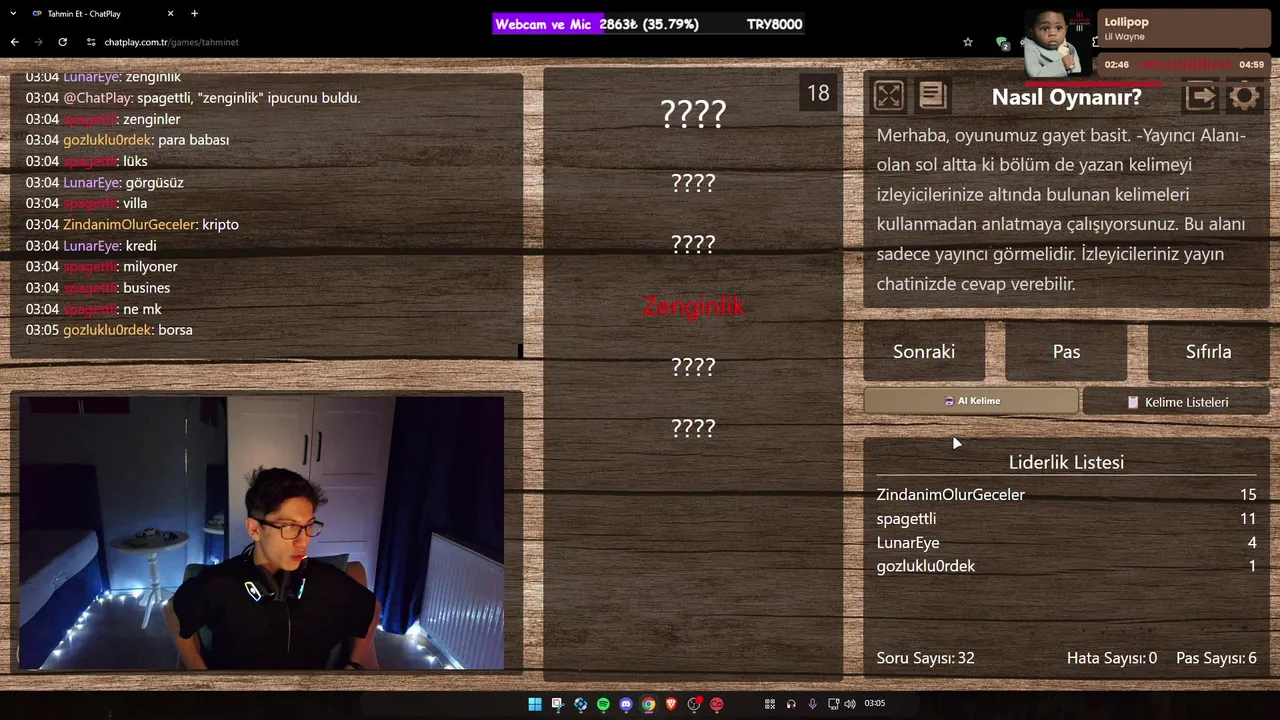Open the green extension icon with badge 2
Image resolution: width=1280 pixels, height=720 pixels.
[1002, 42]
